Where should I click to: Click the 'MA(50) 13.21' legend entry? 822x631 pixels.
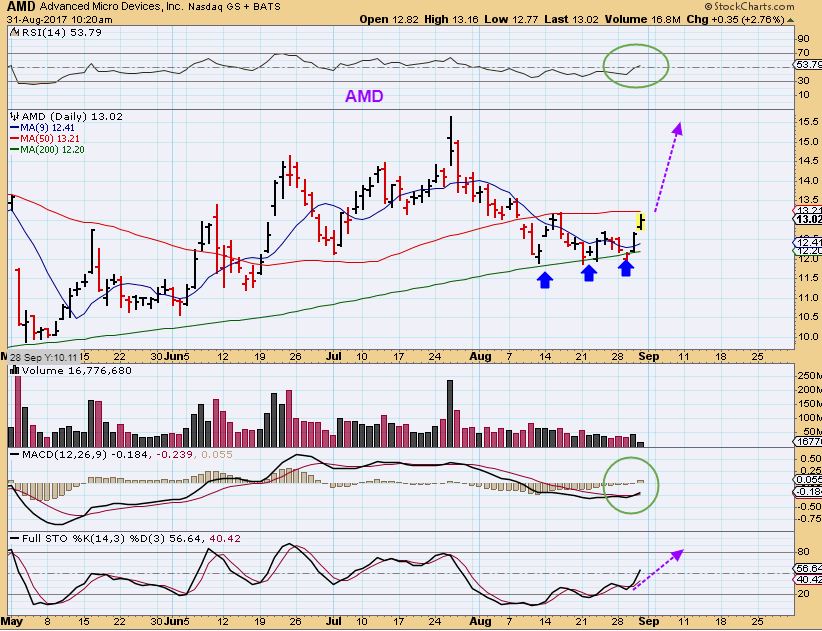[50, 139]
